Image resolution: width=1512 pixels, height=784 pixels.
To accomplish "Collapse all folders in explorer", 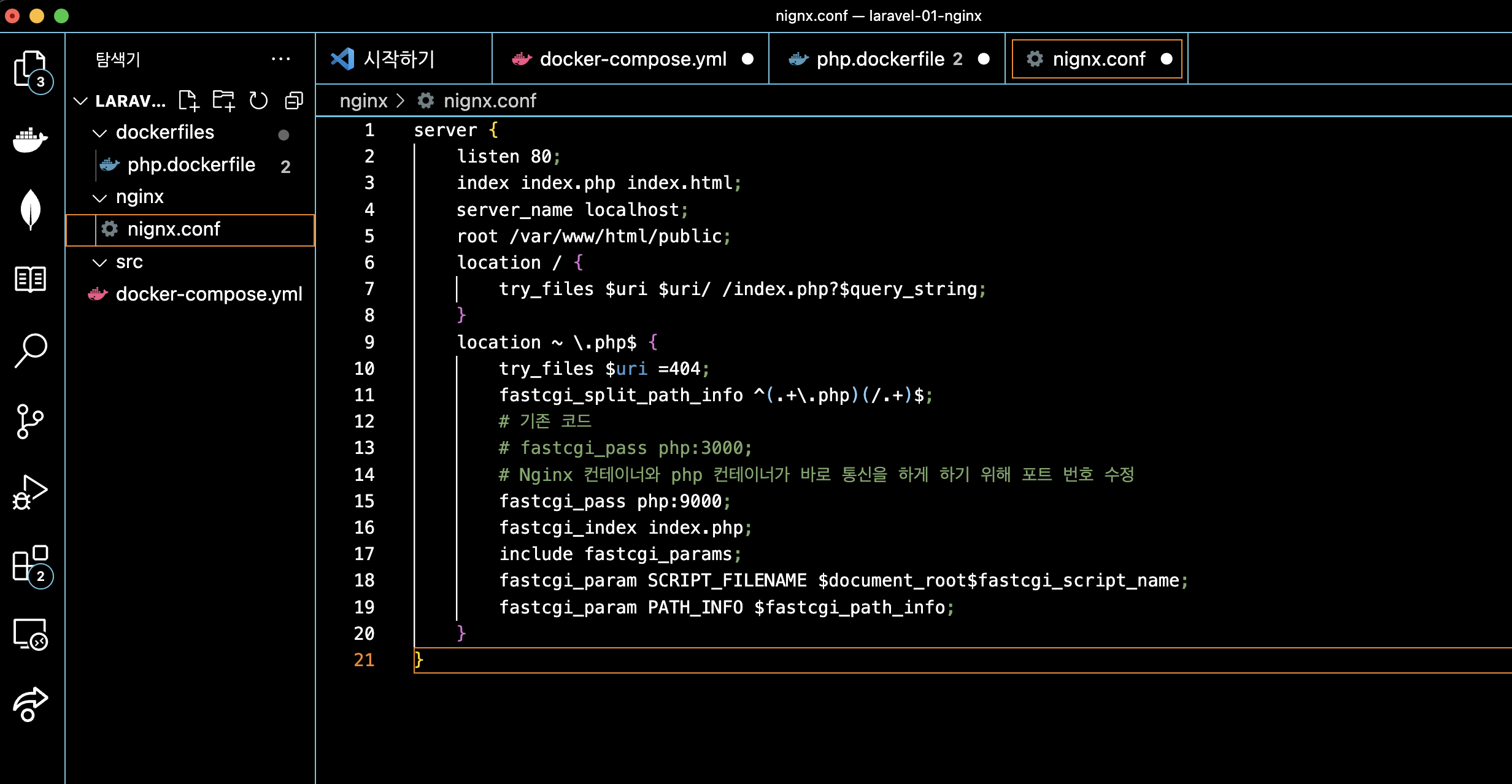I will pos(294,101).
